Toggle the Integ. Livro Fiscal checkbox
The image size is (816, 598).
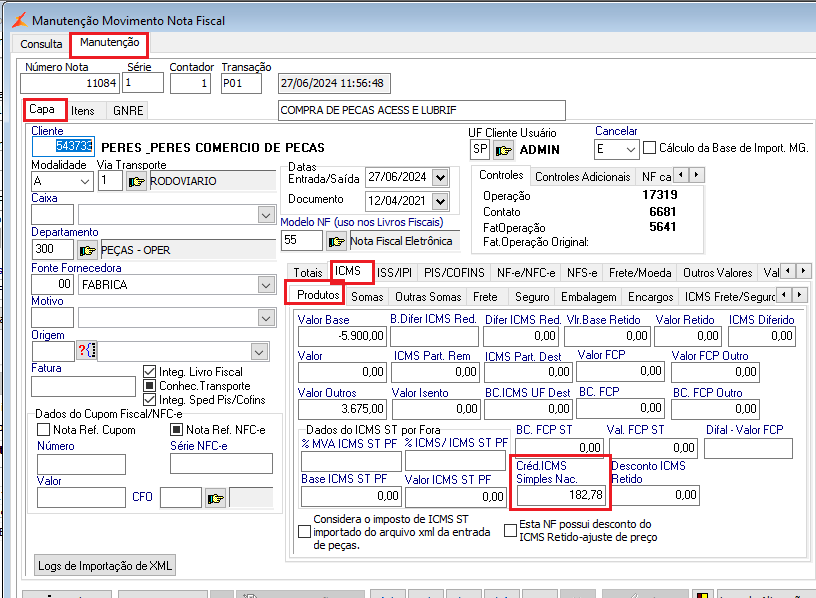[x=150, y=372]
